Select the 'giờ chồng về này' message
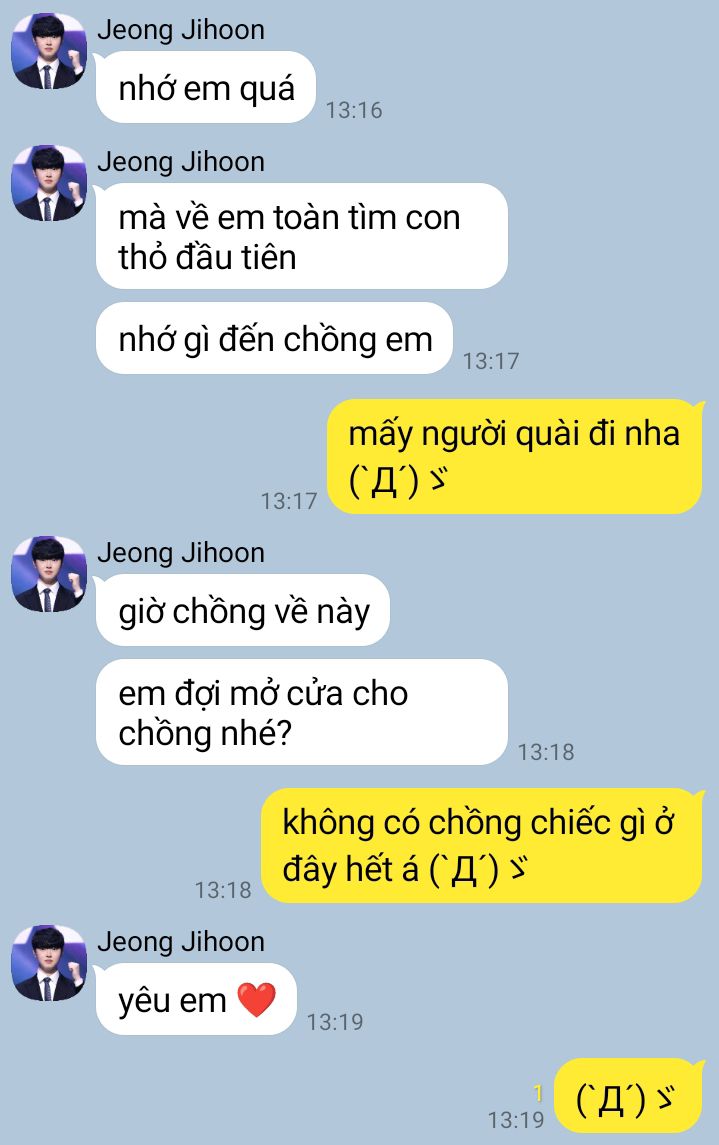This screenshot has width=719, height=1145. pyautogui.click(x=243, y=610)
